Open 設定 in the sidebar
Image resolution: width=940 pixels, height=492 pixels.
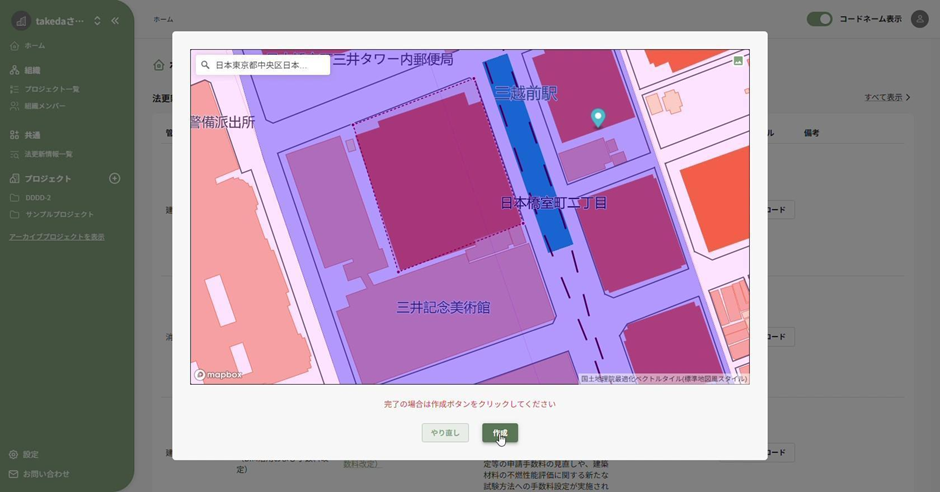tap(30, 454)
